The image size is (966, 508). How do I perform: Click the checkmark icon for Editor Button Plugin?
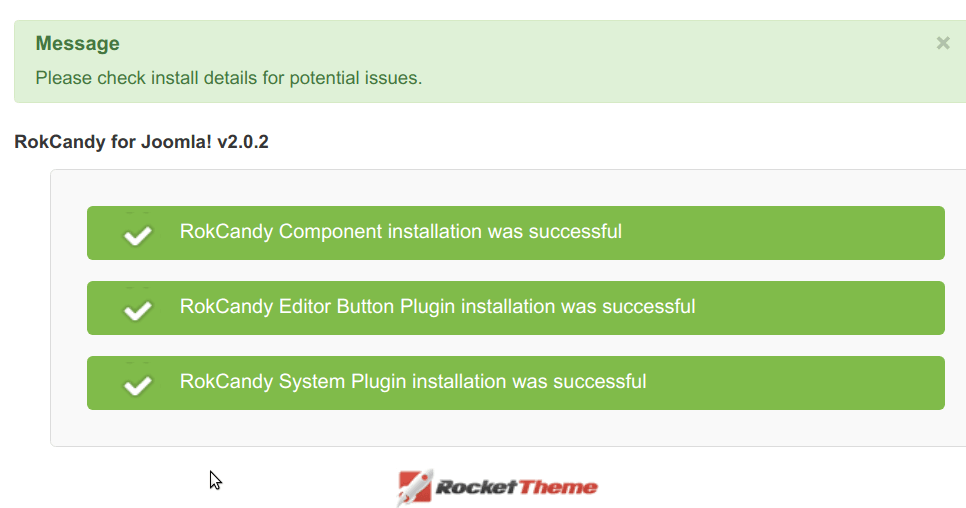[138, 310]
